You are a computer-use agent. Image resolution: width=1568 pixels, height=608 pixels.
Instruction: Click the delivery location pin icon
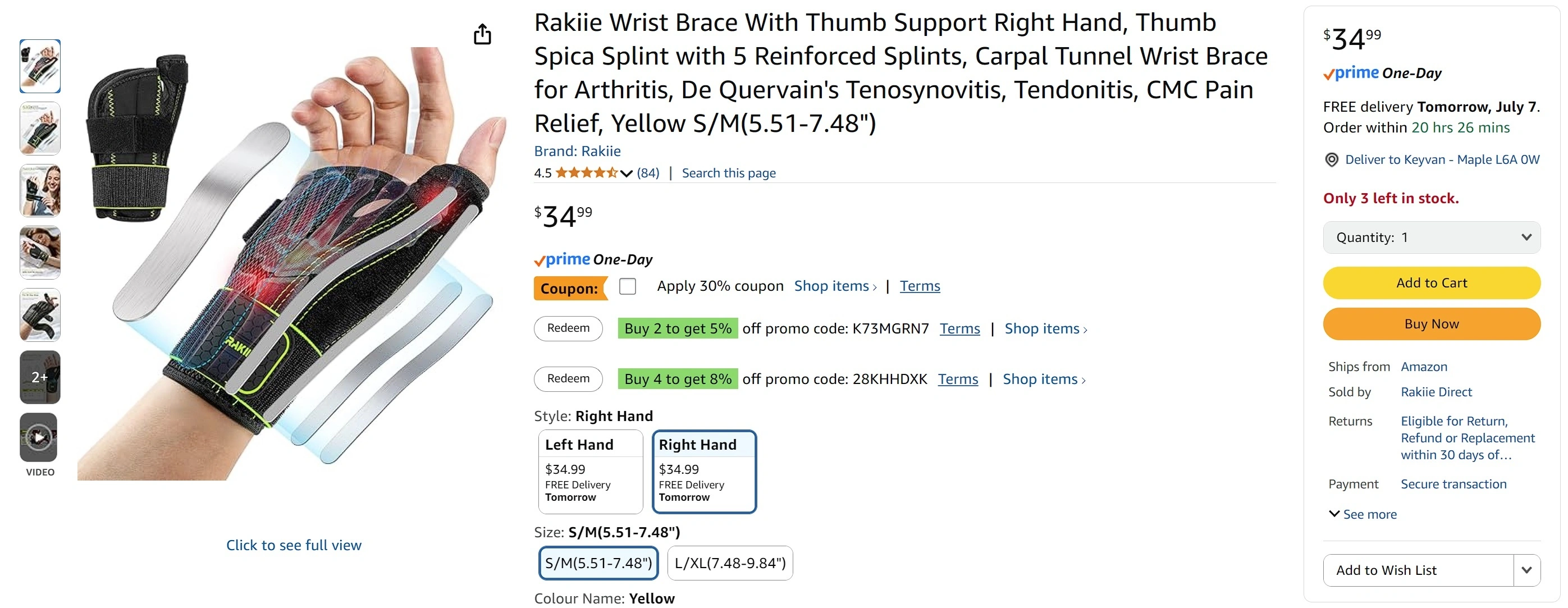pos(1331,160)
